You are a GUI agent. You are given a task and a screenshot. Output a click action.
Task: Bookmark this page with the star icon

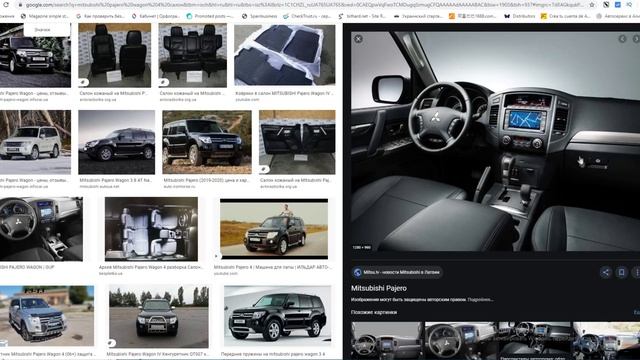[592, 5]
